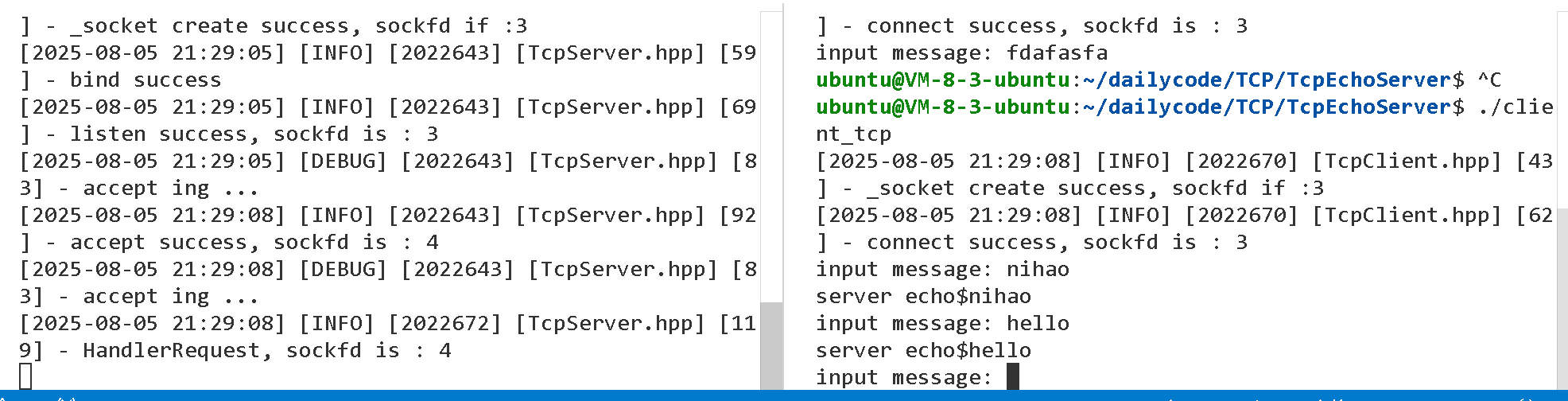The height and width of the screenshot is (401, 1568).
Task: Click the 'input message: nihao' line
Action: pos(942,269)
